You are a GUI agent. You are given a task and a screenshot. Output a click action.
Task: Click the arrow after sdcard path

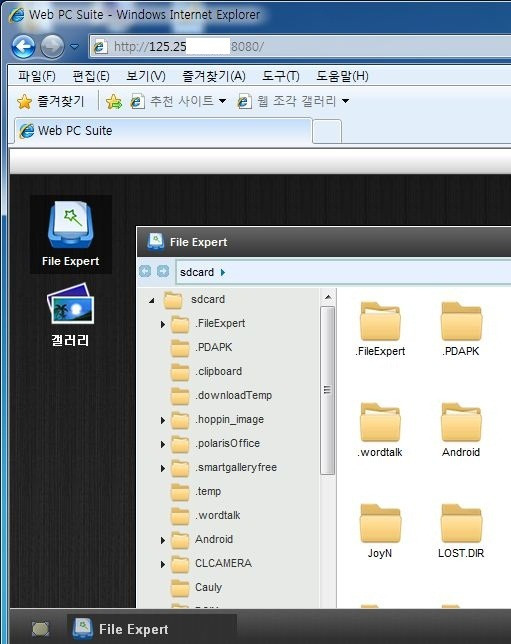click(223, 272)
